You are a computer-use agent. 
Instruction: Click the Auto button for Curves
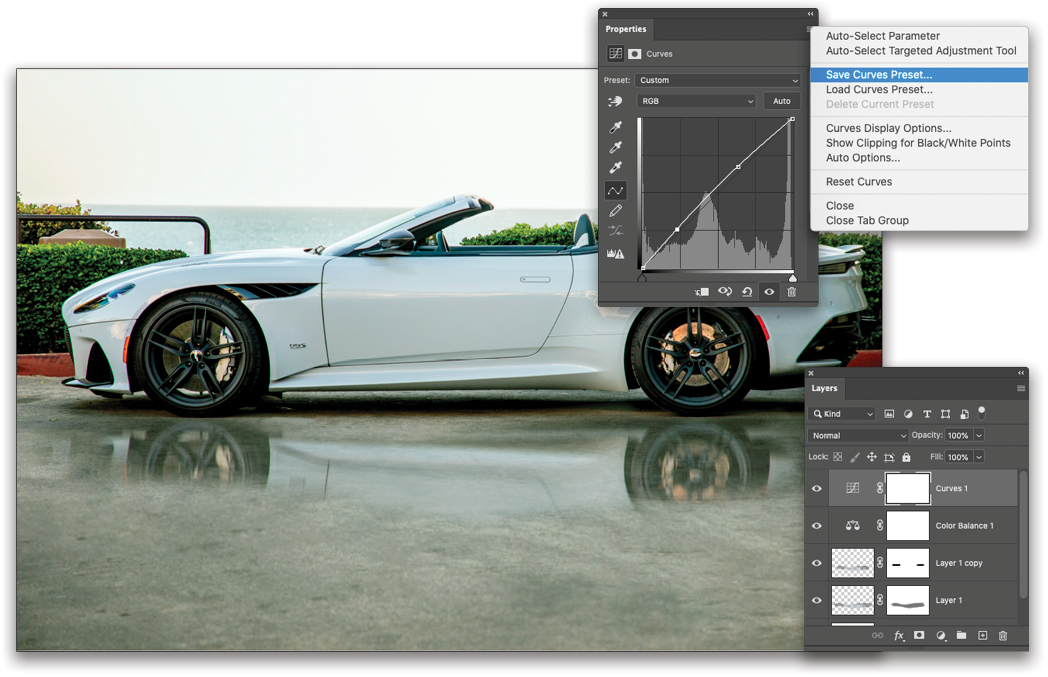pyautogui.click(x=782, y=101)
